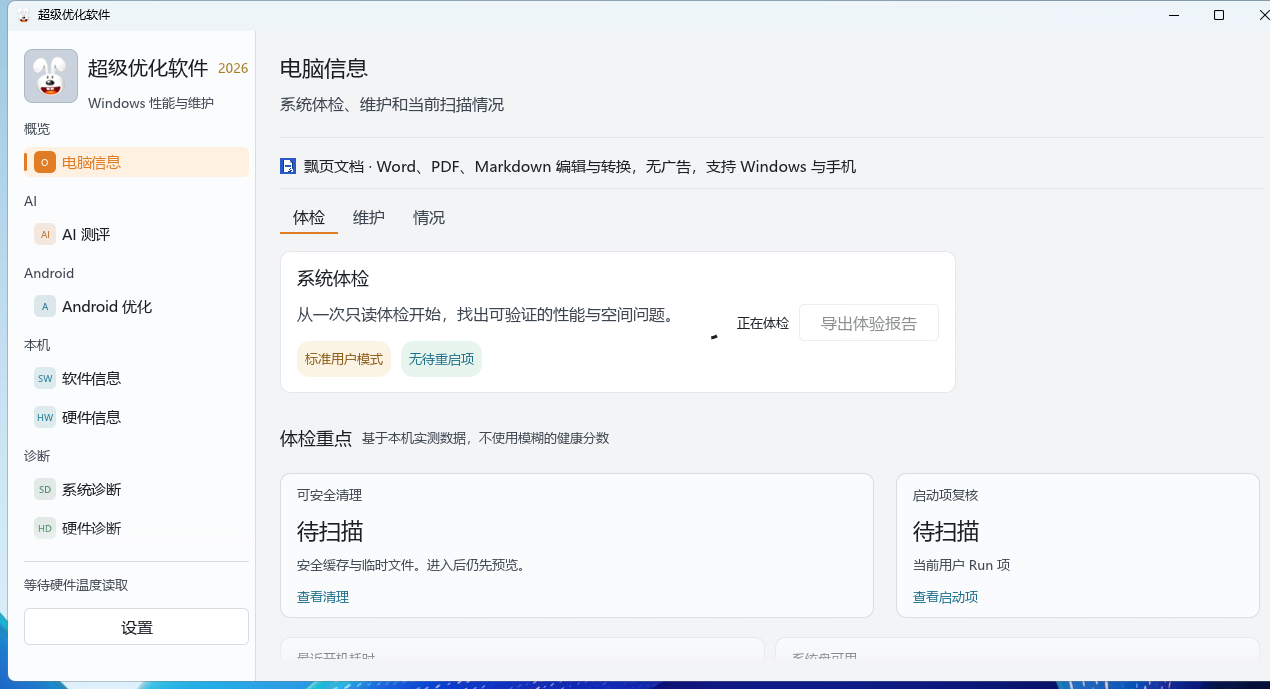This screenshot has height=689, width=1270.
Task: Select the 可安全清理 card title
Action: click(x=329, y=495)
